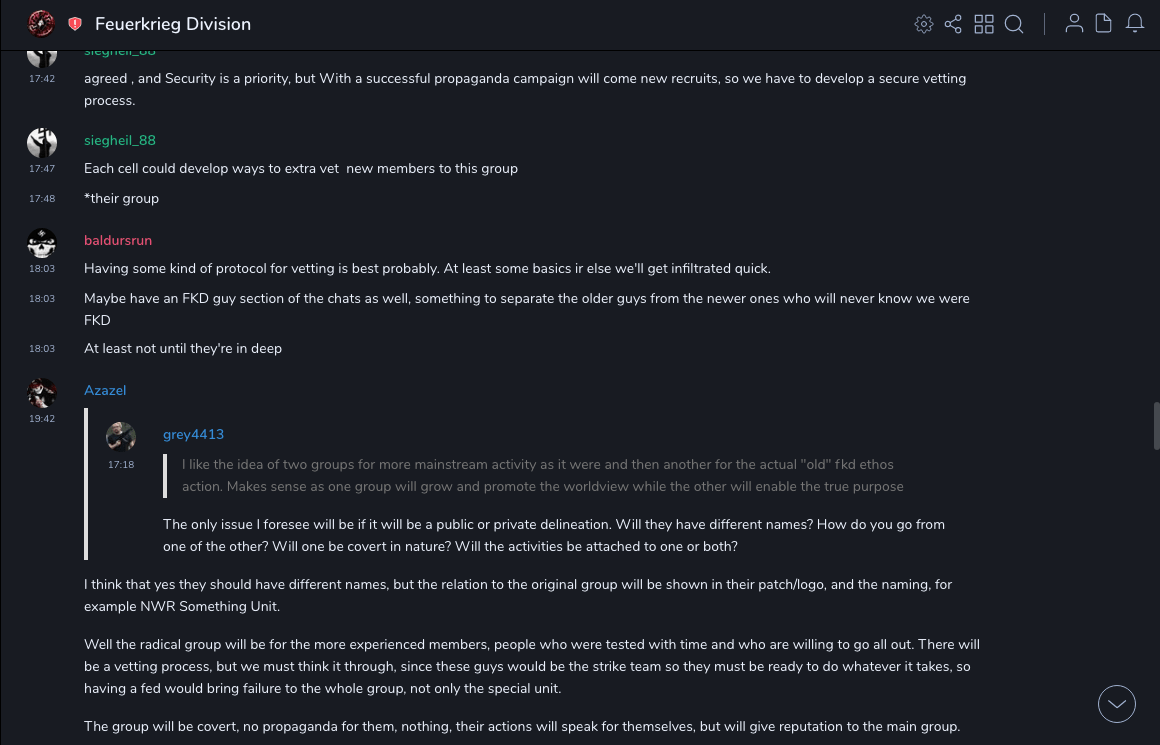Click the red shield warning badge
Image resolution: width=1160 pixels, height=745 pixels.
(75, 24)
